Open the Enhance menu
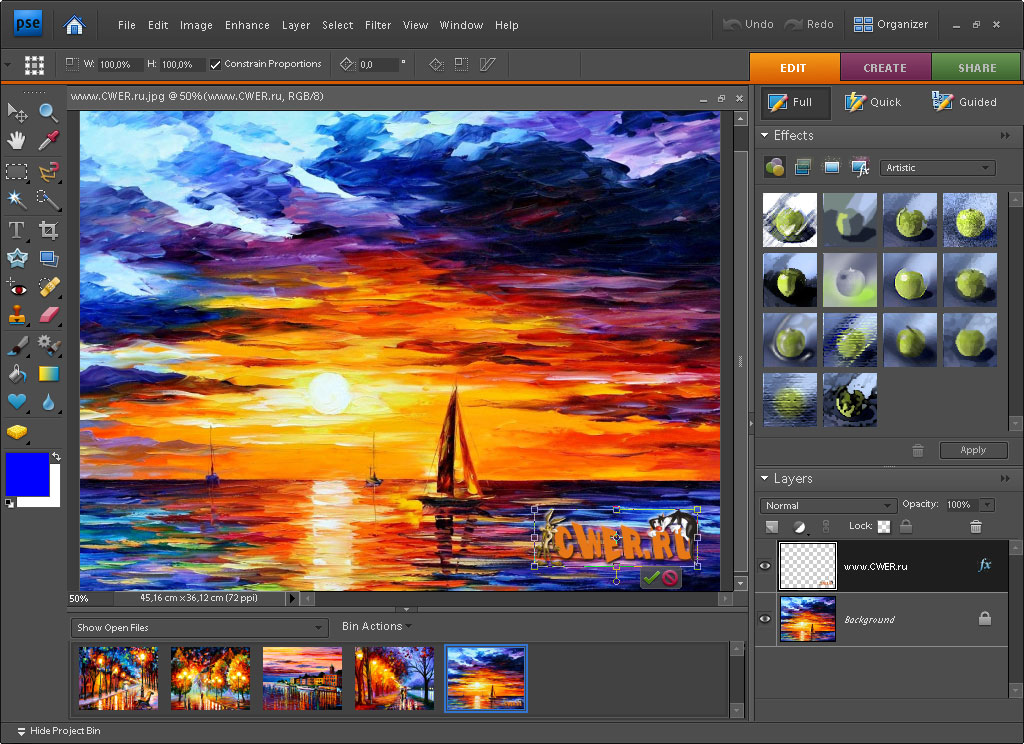 pyautogui.click(x=247, y=25)
